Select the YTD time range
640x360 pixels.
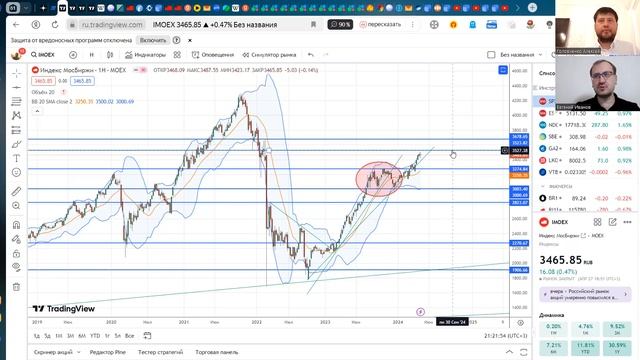(95, 336)
